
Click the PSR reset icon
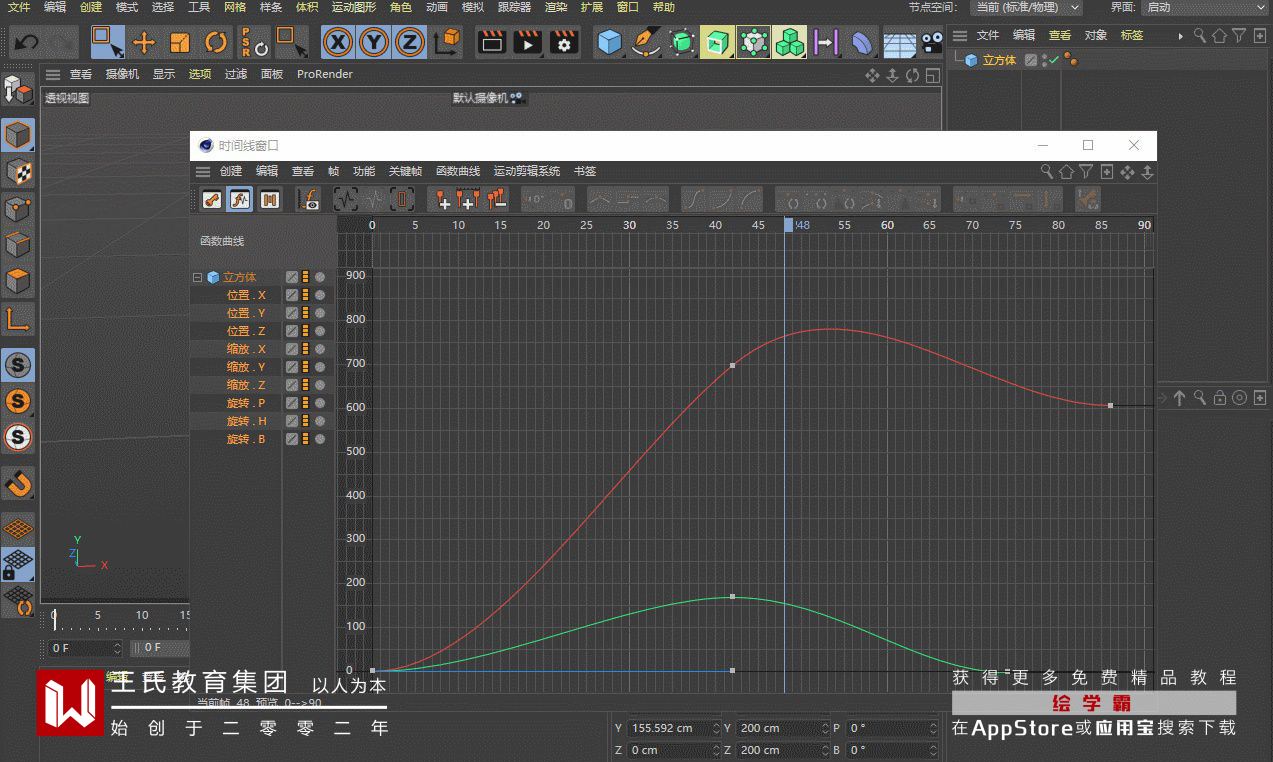pyautogui.click(x=254, y=43)
